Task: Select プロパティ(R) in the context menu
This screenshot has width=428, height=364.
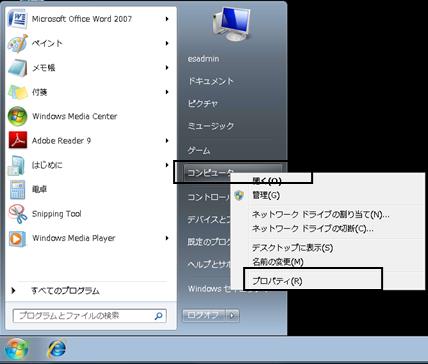Action: coord(277,281)
